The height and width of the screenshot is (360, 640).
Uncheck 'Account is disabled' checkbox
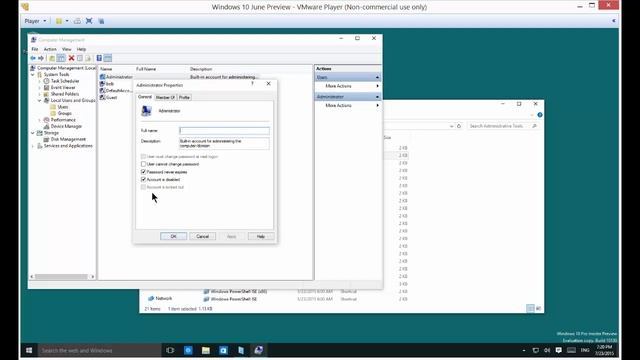(x=143, y=179)
